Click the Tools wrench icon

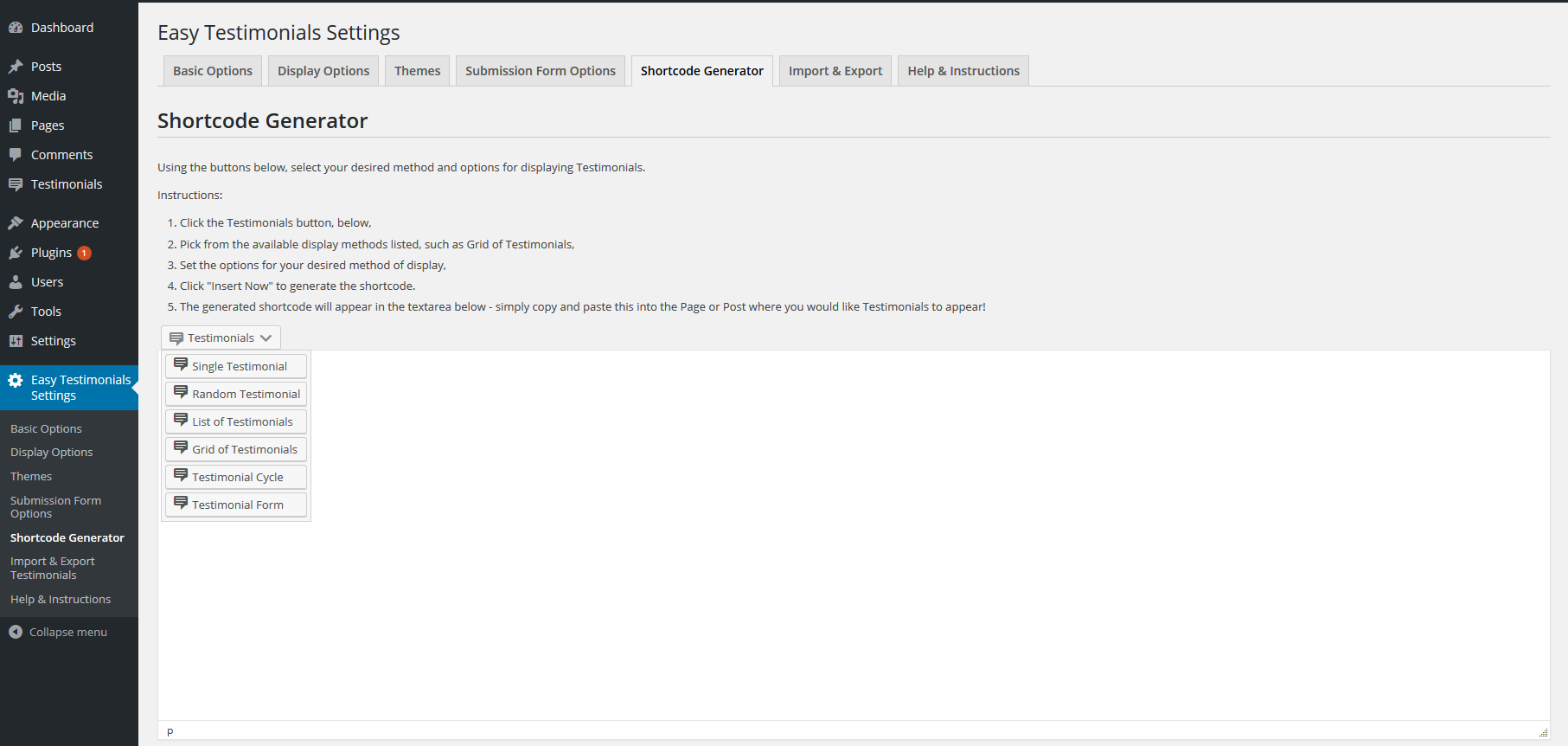pos(16,312)
